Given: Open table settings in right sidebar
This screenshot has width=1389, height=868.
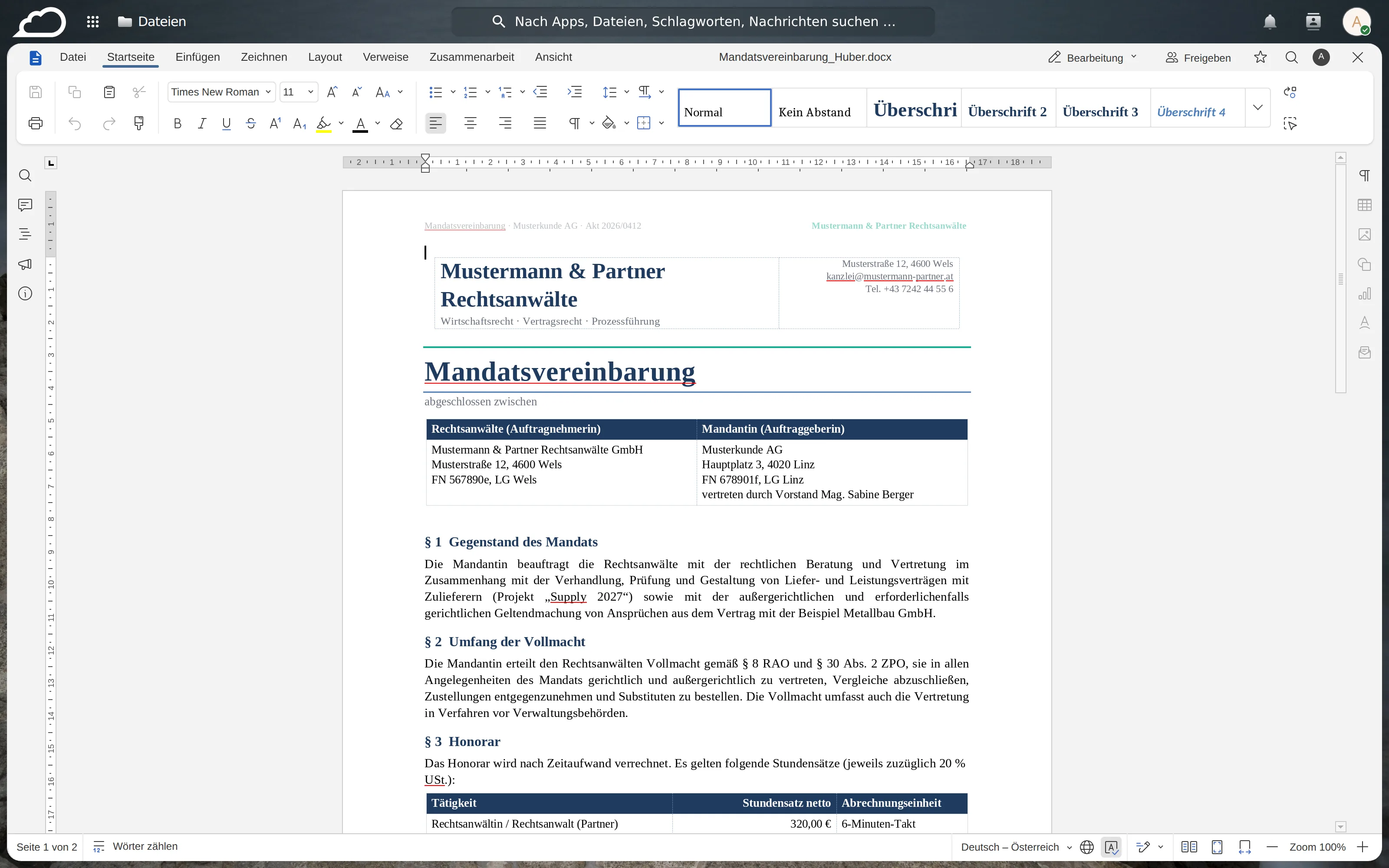Looking at the screenshot, I should (1365, 205).
